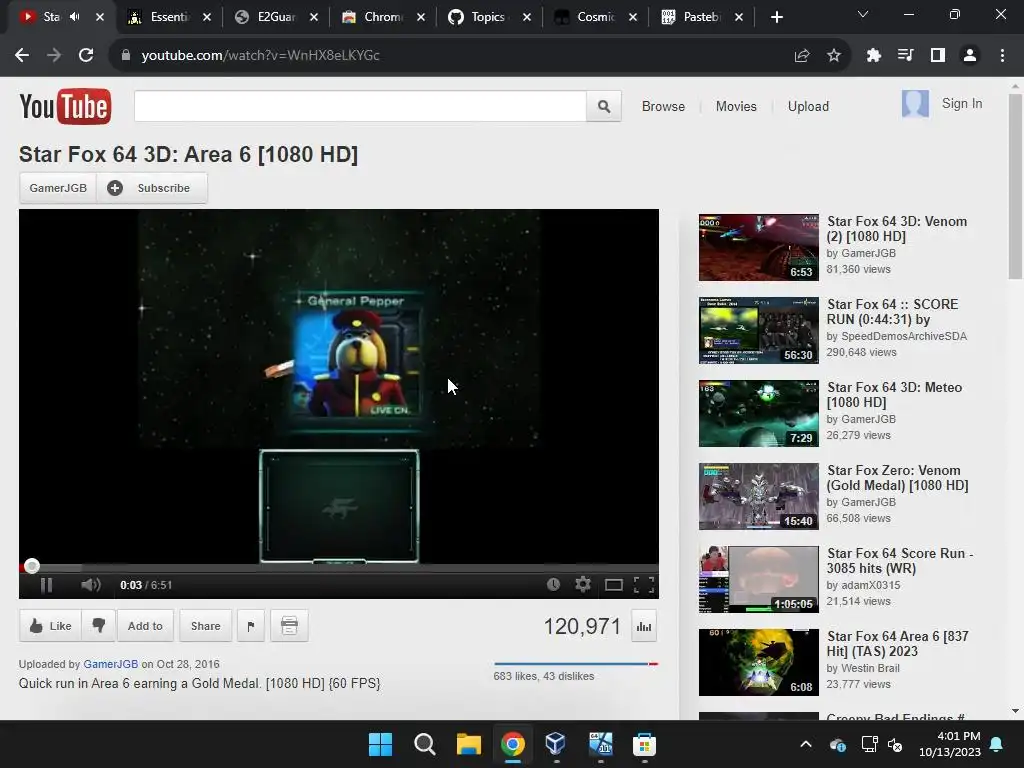Reload the current page

(86, 56)
